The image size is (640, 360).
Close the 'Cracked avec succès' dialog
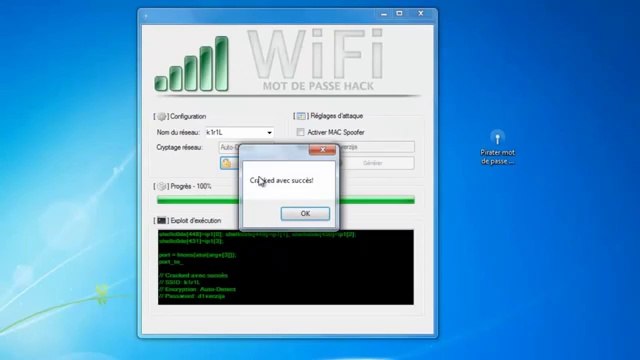tap(322, 150)
